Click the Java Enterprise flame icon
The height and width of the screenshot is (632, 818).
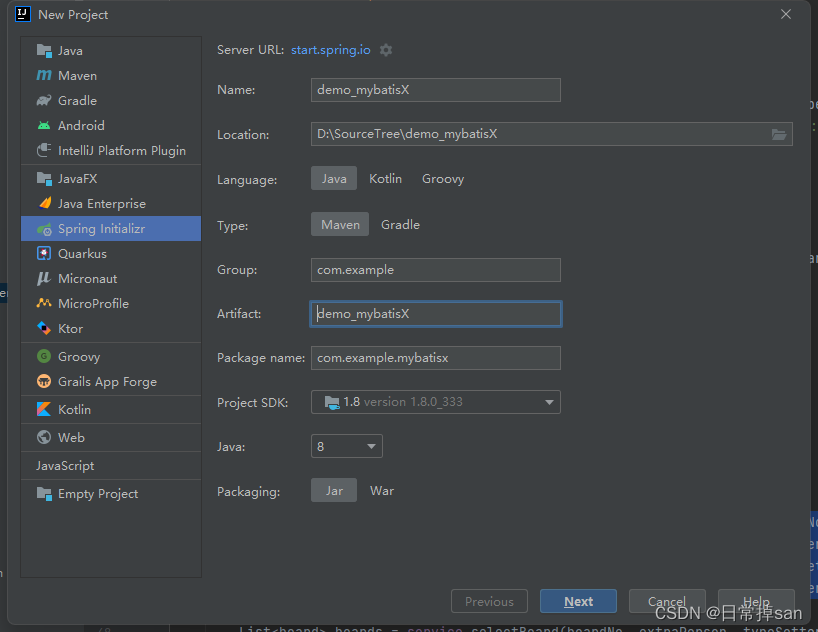click(x=45, y=203)
